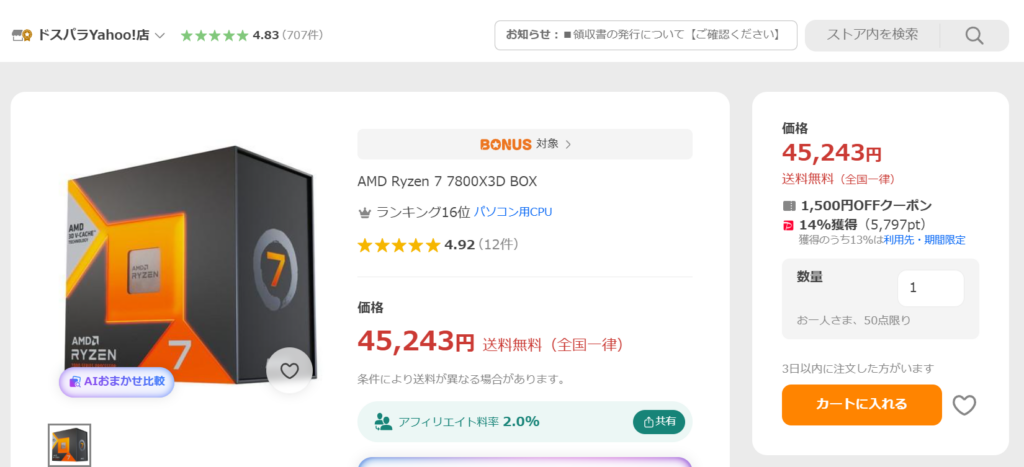This screenshot has height=467, width=1024.
Task: Click the ストア内を検索 search field
Action: click(x=872, y=35)
